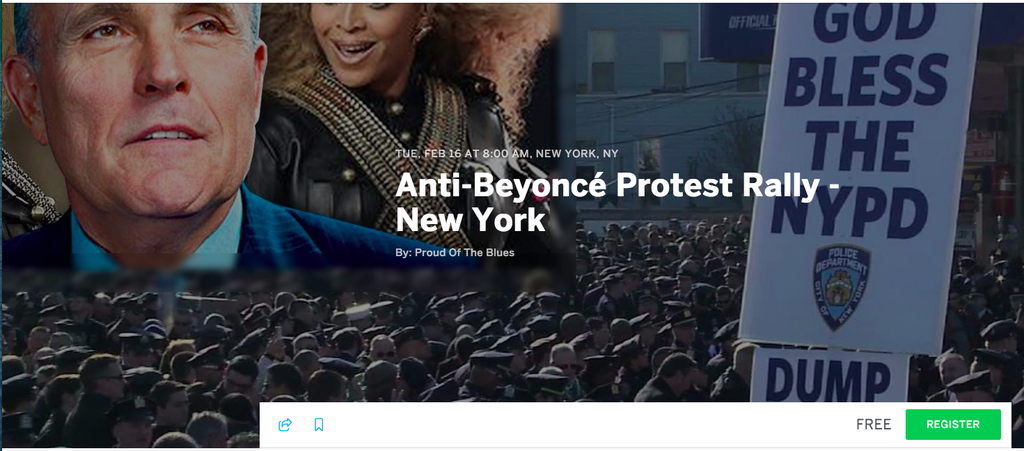This screenshot has width=1024, height=451.
Task: Click the 'New York' line of the title
Action: point(470,220)
